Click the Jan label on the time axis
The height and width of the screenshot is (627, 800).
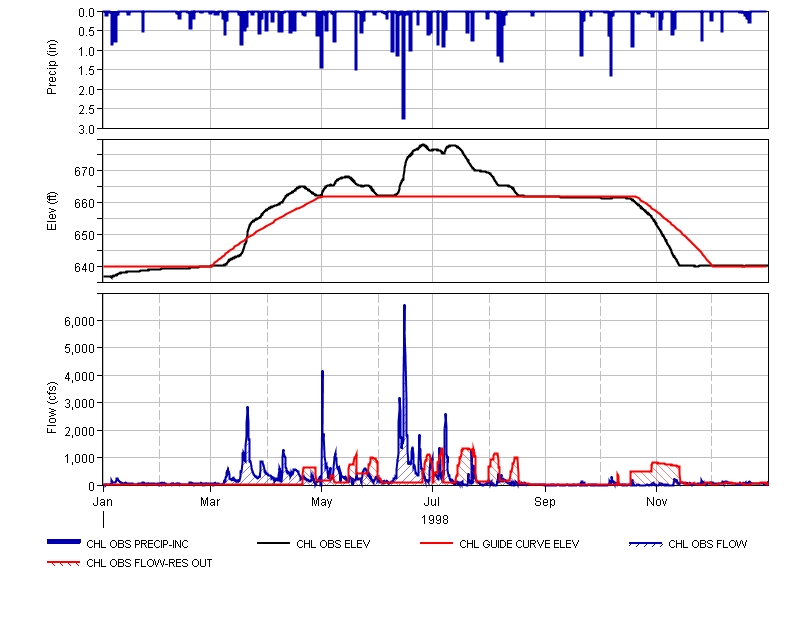pyautogui.click(x=103, y=499)
